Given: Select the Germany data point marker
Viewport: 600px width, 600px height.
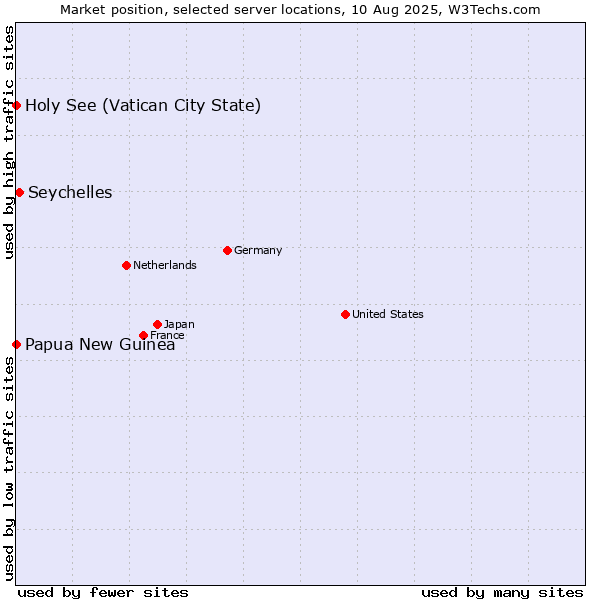Looking at the screenshot, I should tap(227, 251).
